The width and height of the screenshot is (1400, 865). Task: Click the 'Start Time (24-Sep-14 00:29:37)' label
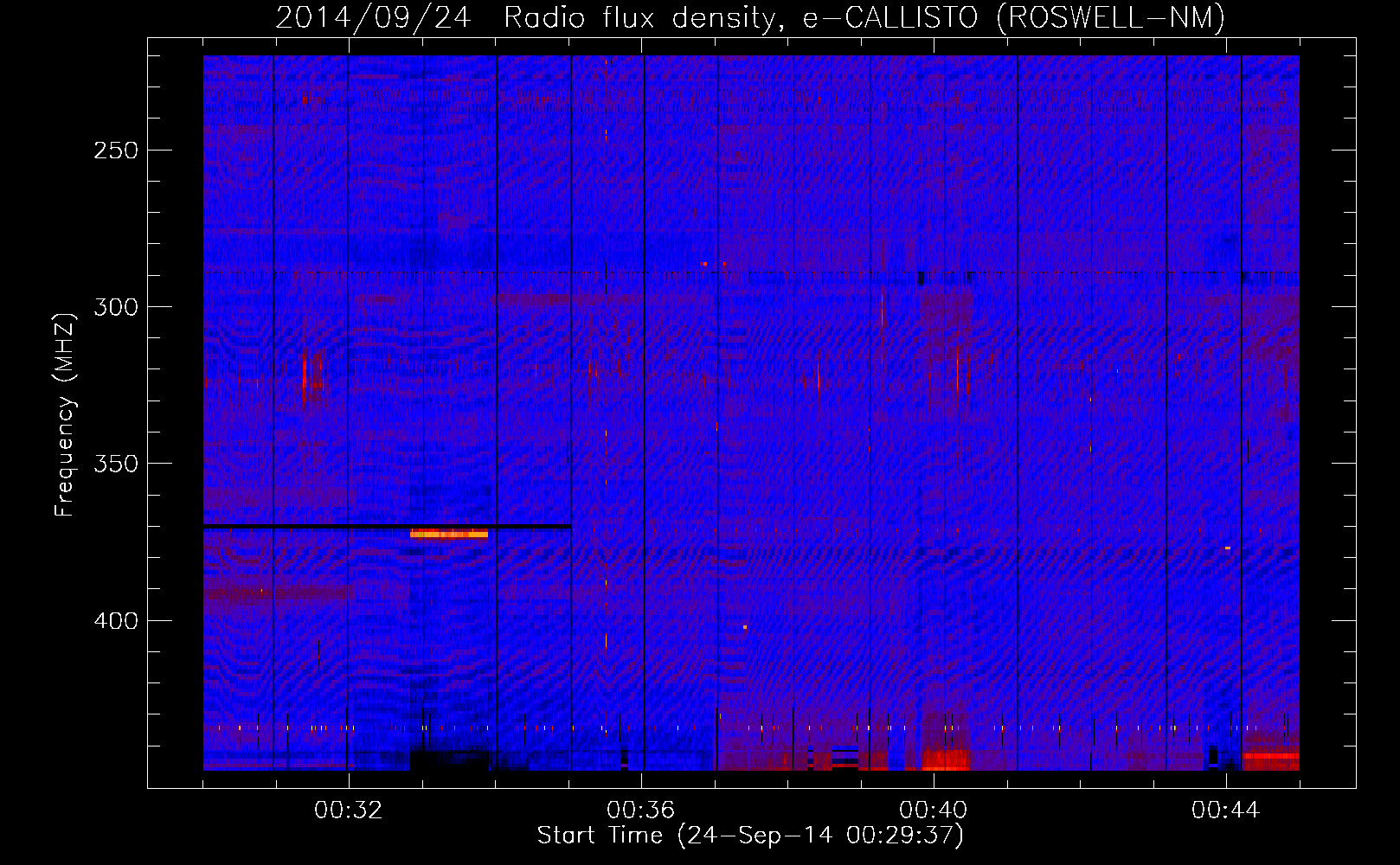[750, 836]
